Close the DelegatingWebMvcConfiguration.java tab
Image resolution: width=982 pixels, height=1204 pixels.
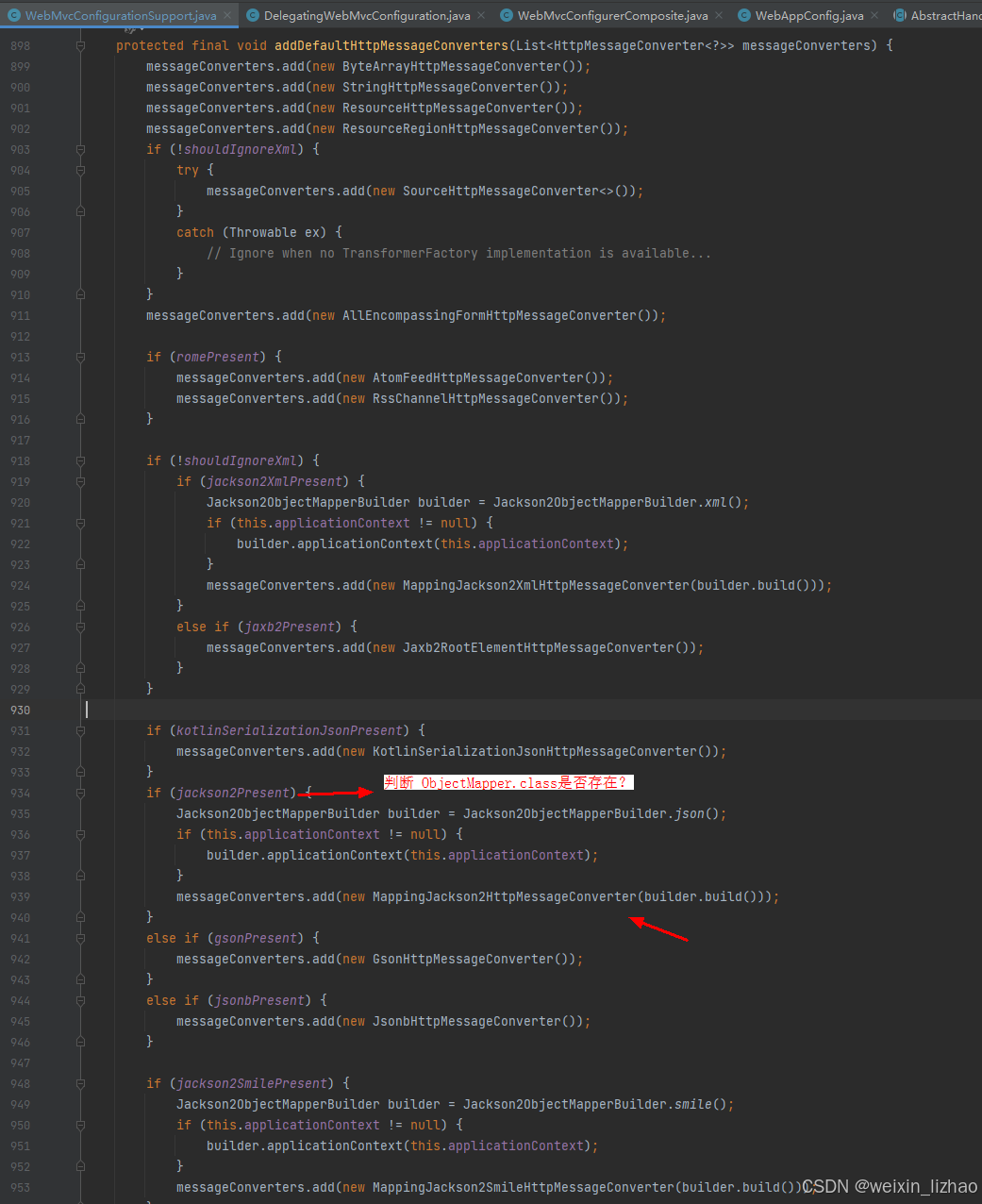coord(481,15)
